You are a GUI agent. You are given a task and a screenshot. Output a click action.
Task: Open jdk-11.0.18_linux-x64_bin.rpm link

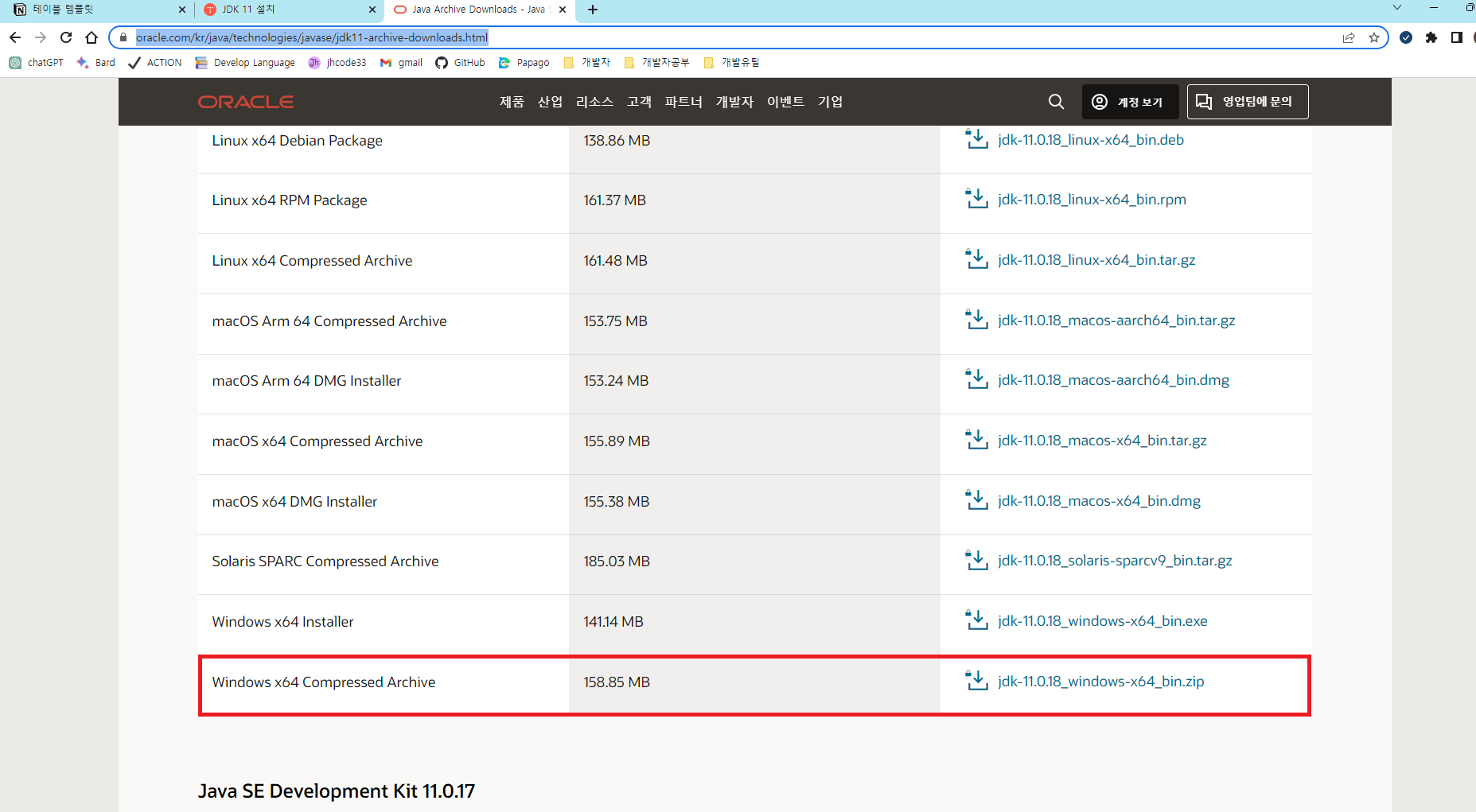pos(1092,200)
